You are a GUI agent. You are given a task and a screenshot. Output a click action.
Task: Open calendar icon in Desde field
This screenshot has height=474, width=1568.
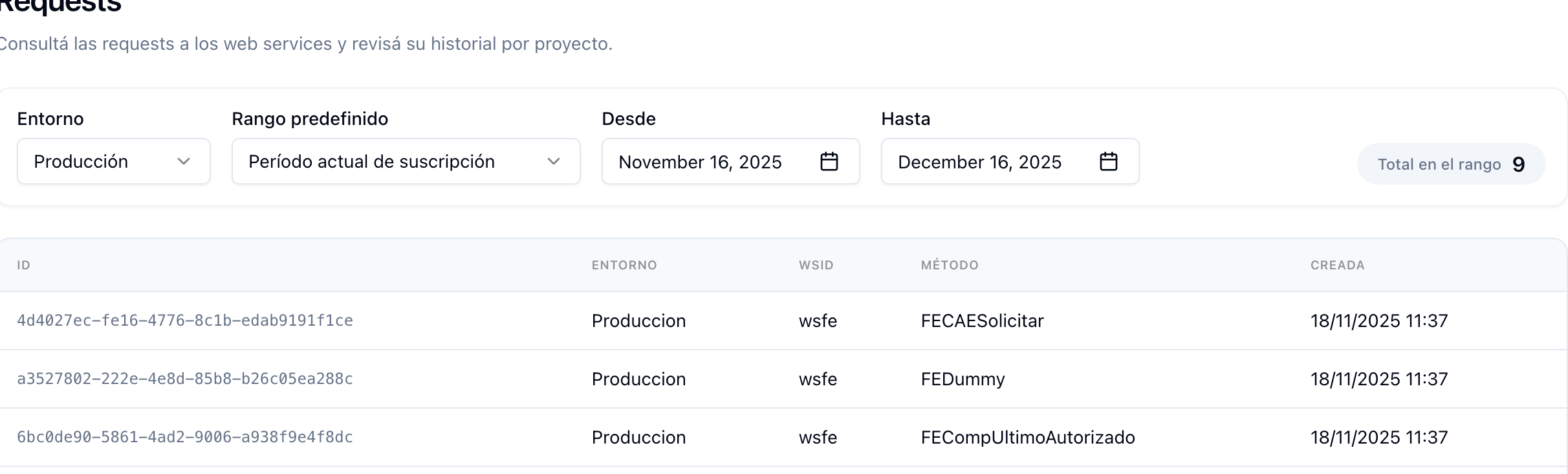tap(829, 161)
